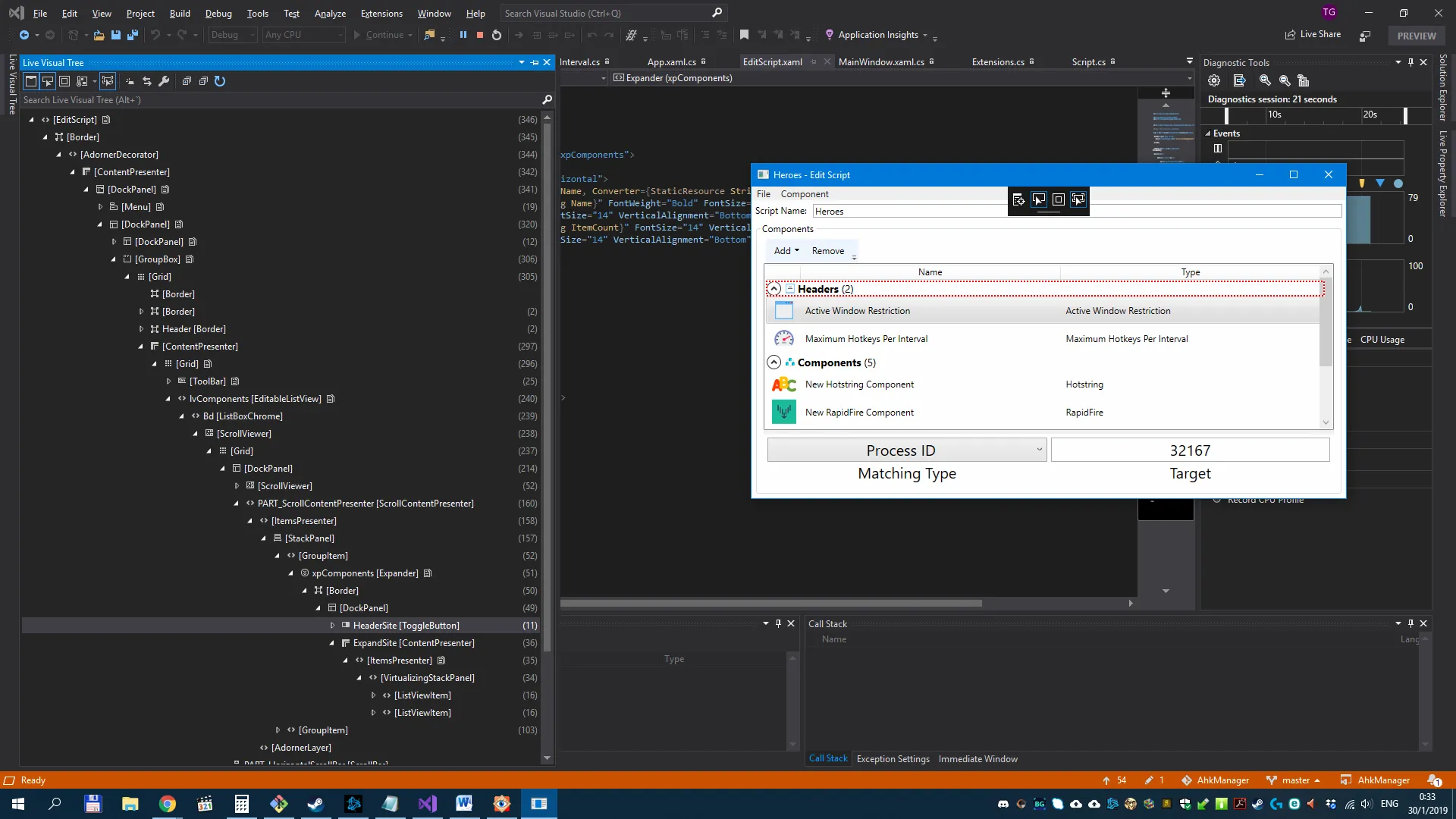
Task: Click the Break All pause debug icon
Action: (463, 35)
